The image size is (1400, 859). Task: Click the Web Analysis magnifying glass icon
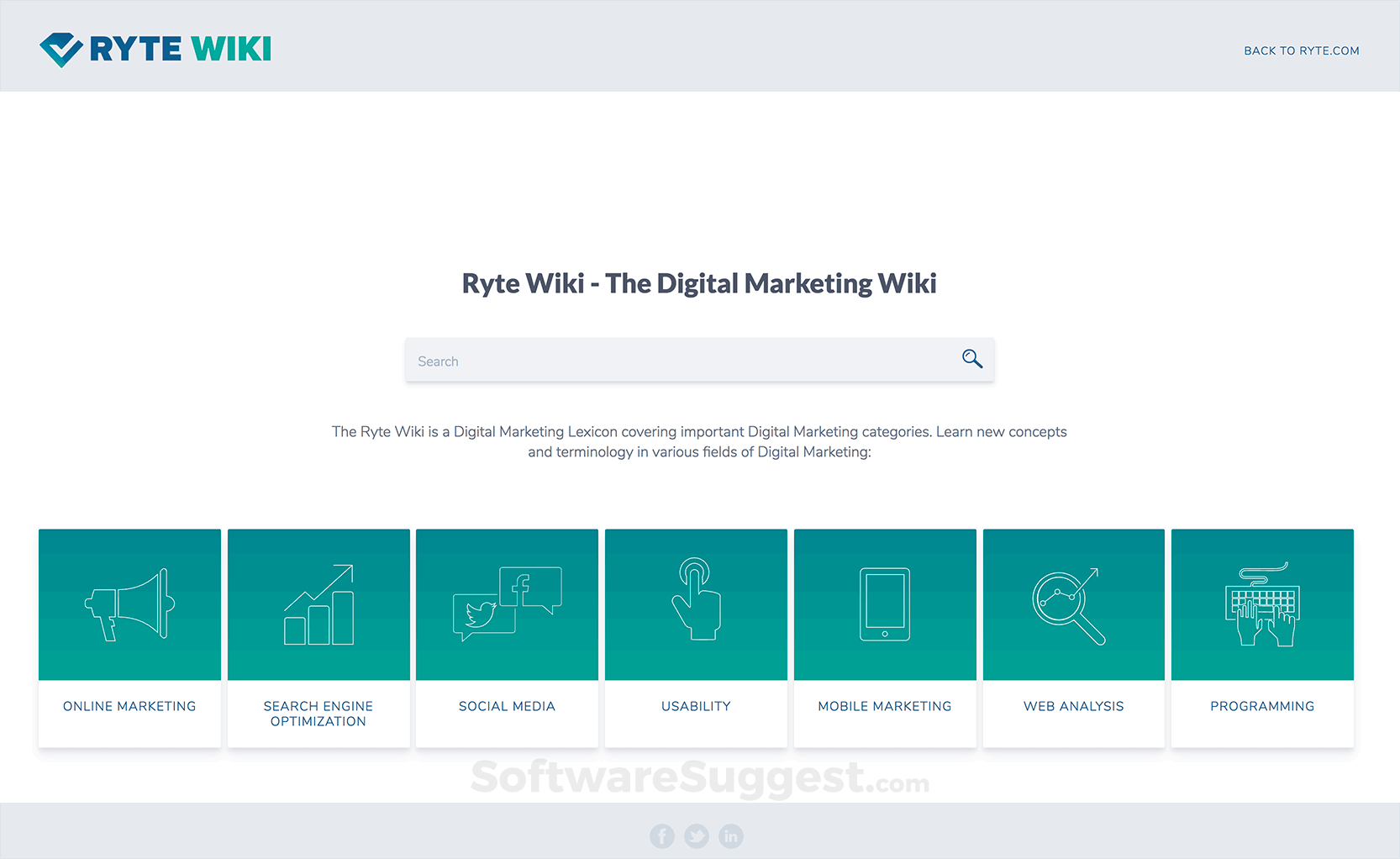1067,605
